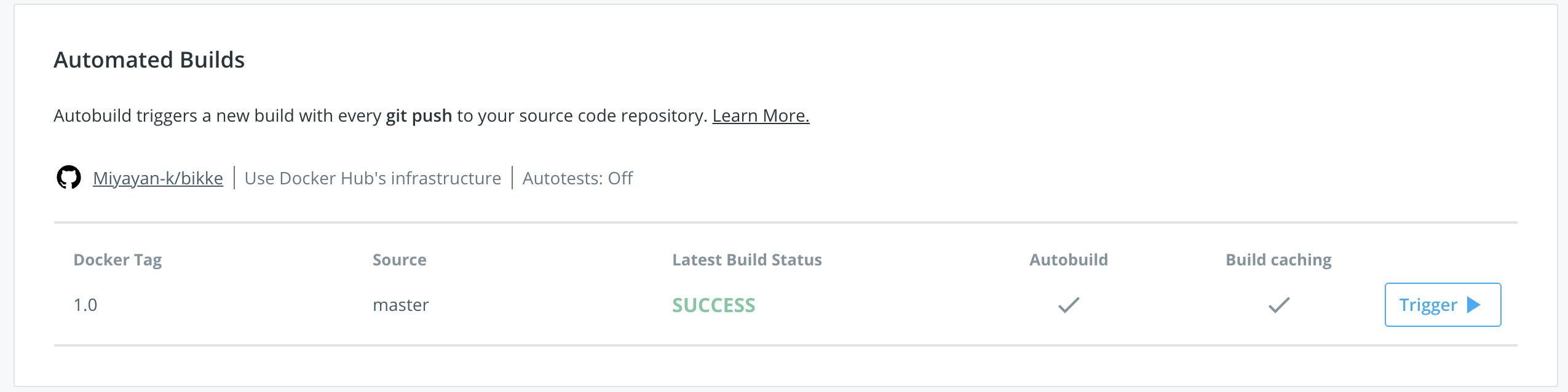This screenshot has height=392, width=1568.
Task: Click the master source branch cell
Action: [x=400, y=305]
